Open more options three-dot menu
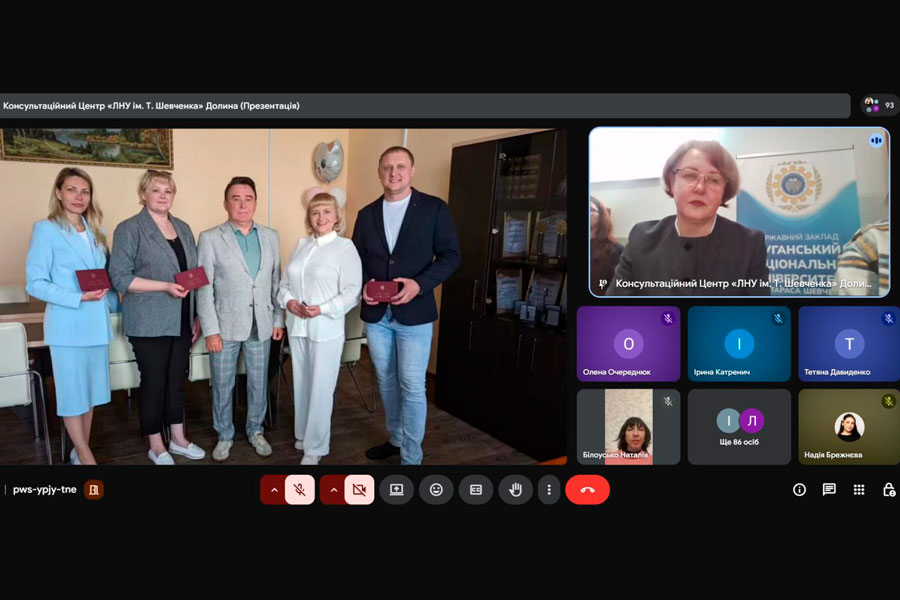 [549, 490]
